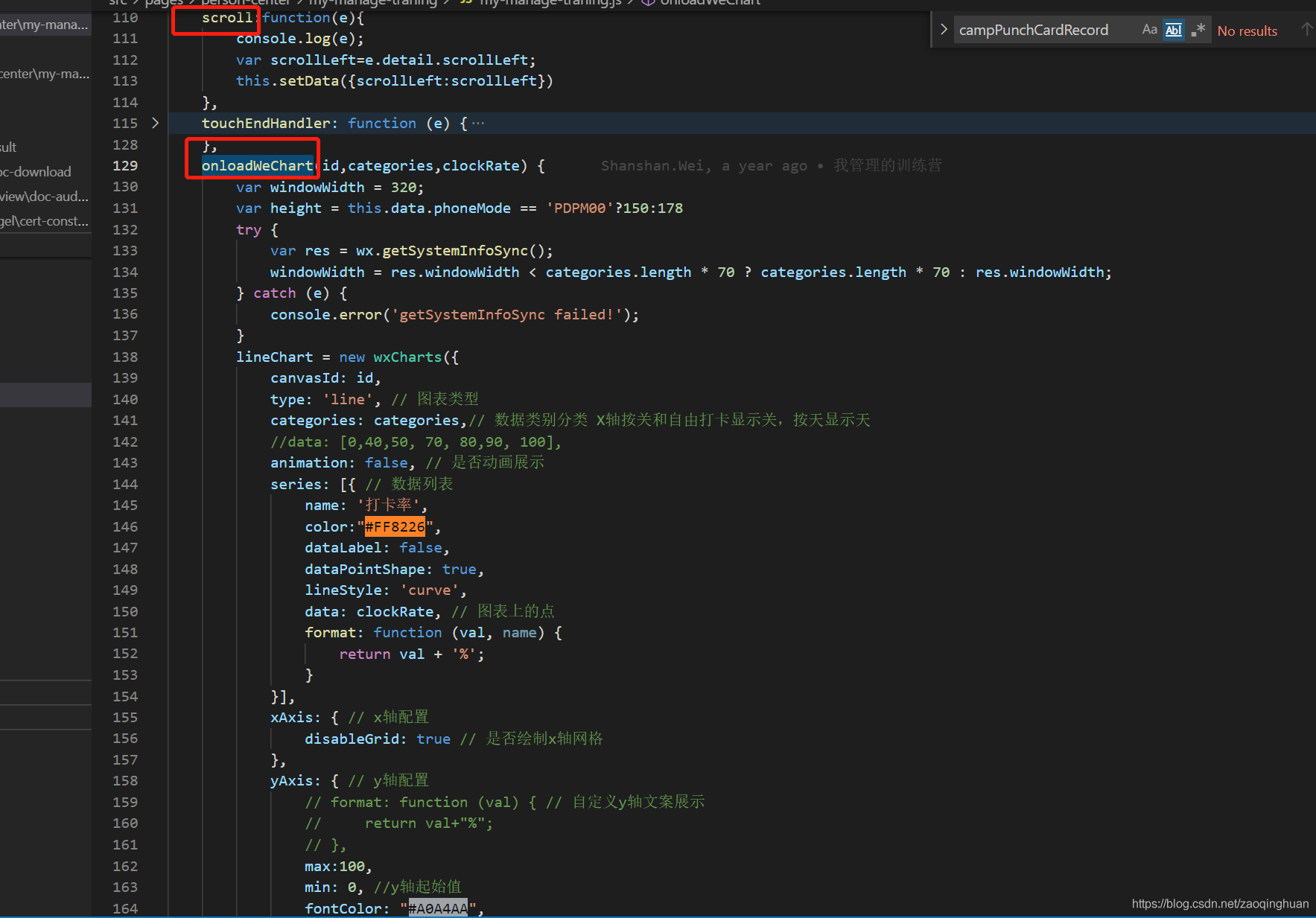Viewport: 1316px width, 918px height.
Task: Expand the replace row with the find widget chevron
Action: 944,30
